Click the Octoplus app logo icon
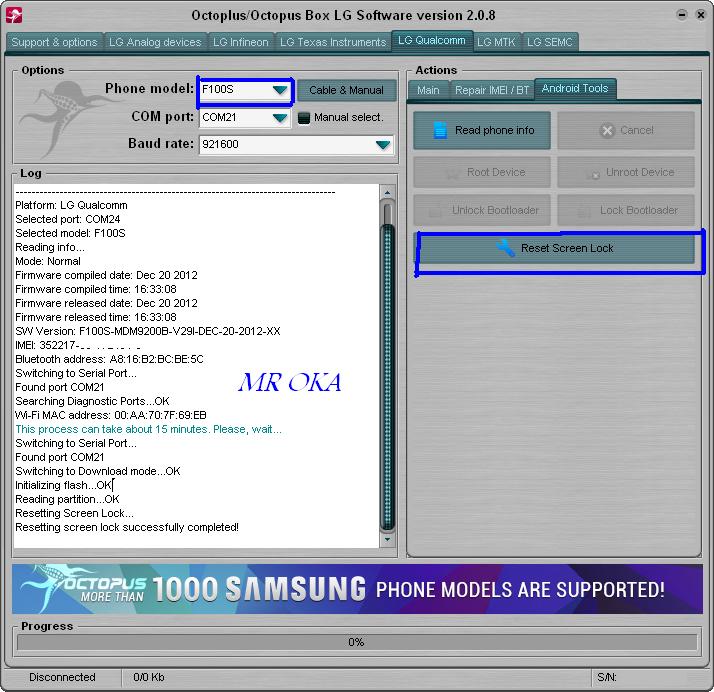The width and height of the screenshot is (714, 692). tap(14, 15)
